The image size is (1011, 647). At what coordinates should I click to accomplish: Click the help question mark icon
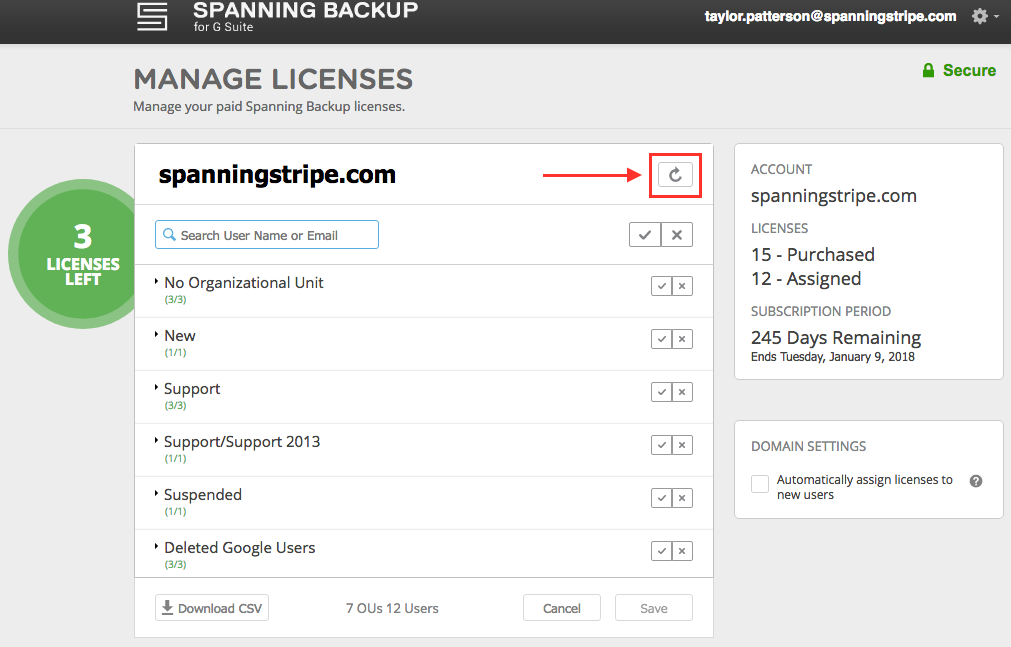(x=976, y=481)
